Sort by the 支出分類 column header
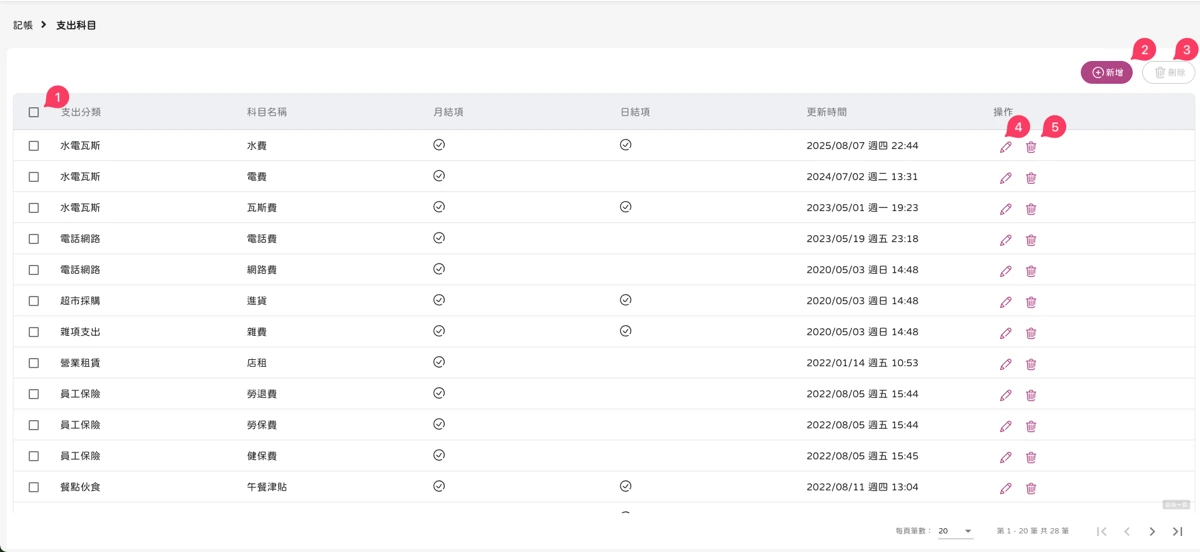The height and width of the screenshot is (552, 1200). tap(80, 112)
